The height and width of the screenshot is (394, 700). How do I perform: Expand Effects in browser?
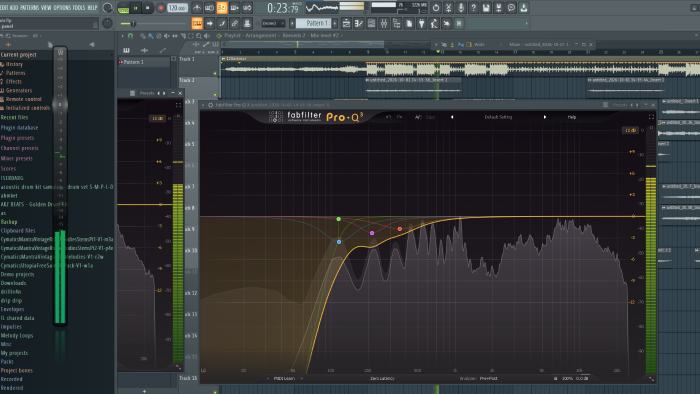(13, 82)
